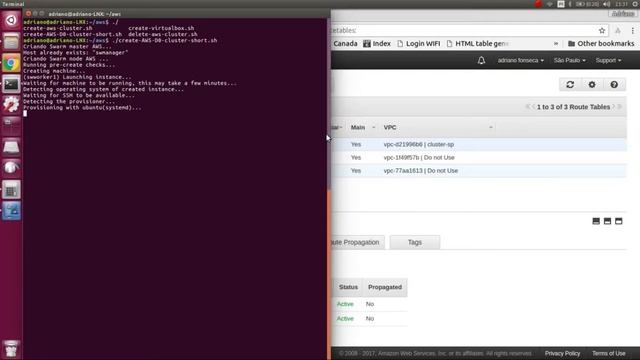Viewport: 640px width, 360px height.
Task: Click the 'Waiting for SSH to be available' line
Action: 79,96
